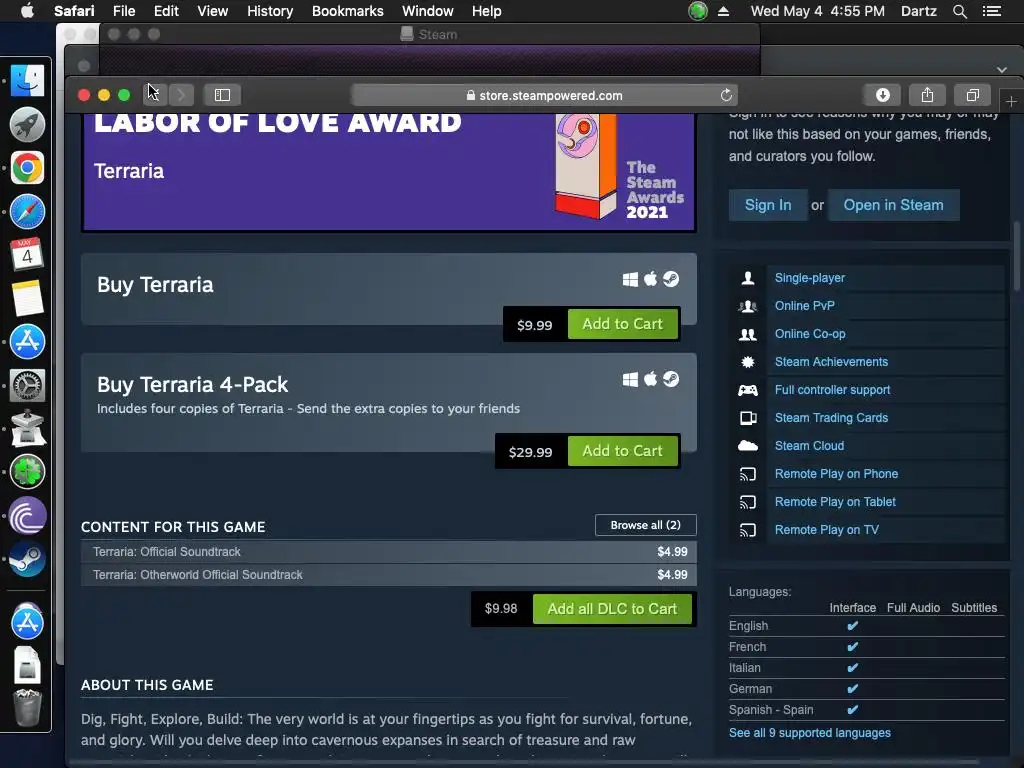This screenshot has width=1024, height=768.
Task: Click Sign In button
Action: (x=768, y=205)
